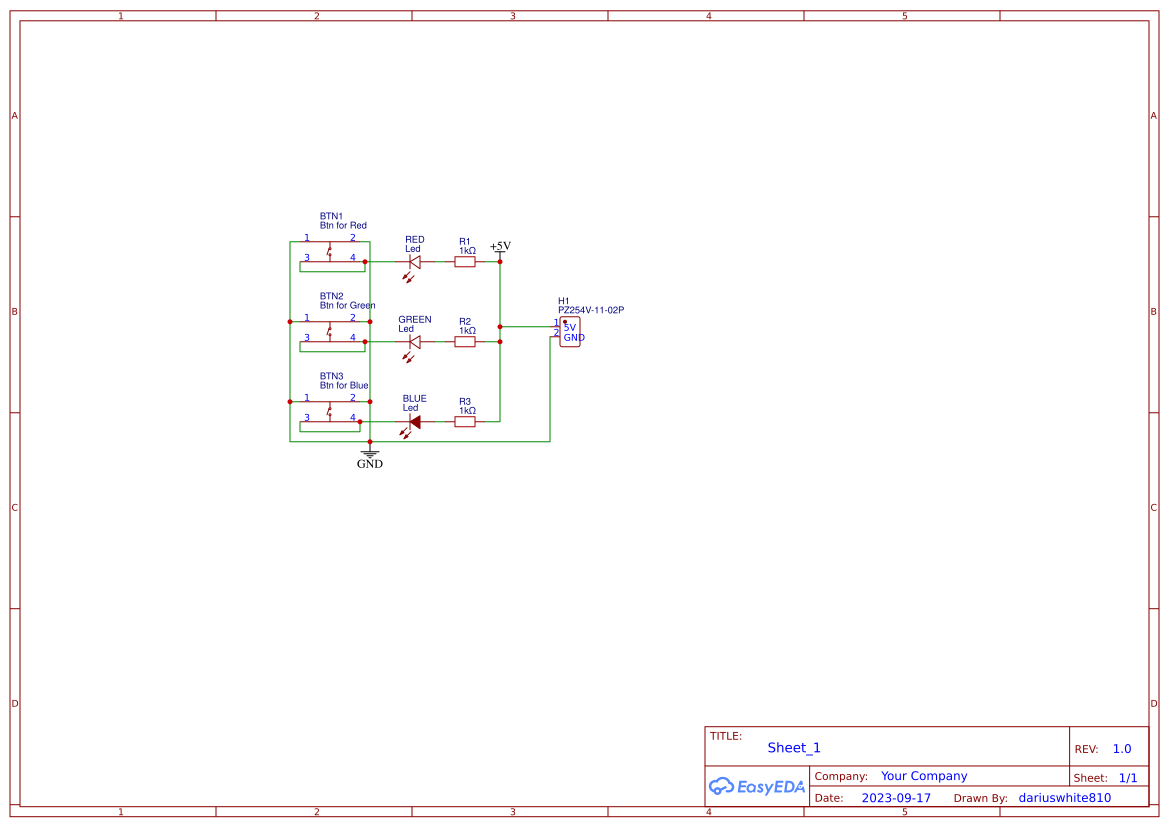Image resolution: width=1169 pixels, height=827 pixels.
Task: Select the GND ground symbol
Action: coord(370,456)
